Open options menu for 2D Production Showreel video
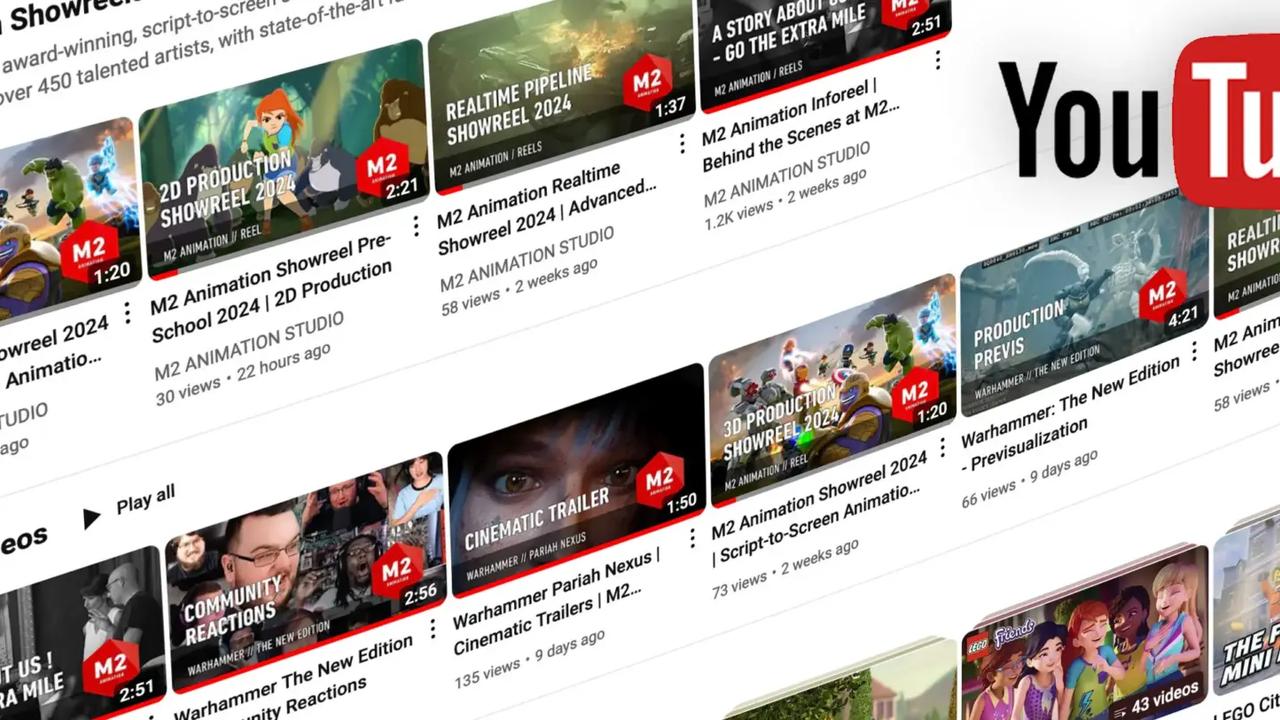This screenshot has width=1280, height=720. point(415,225)
